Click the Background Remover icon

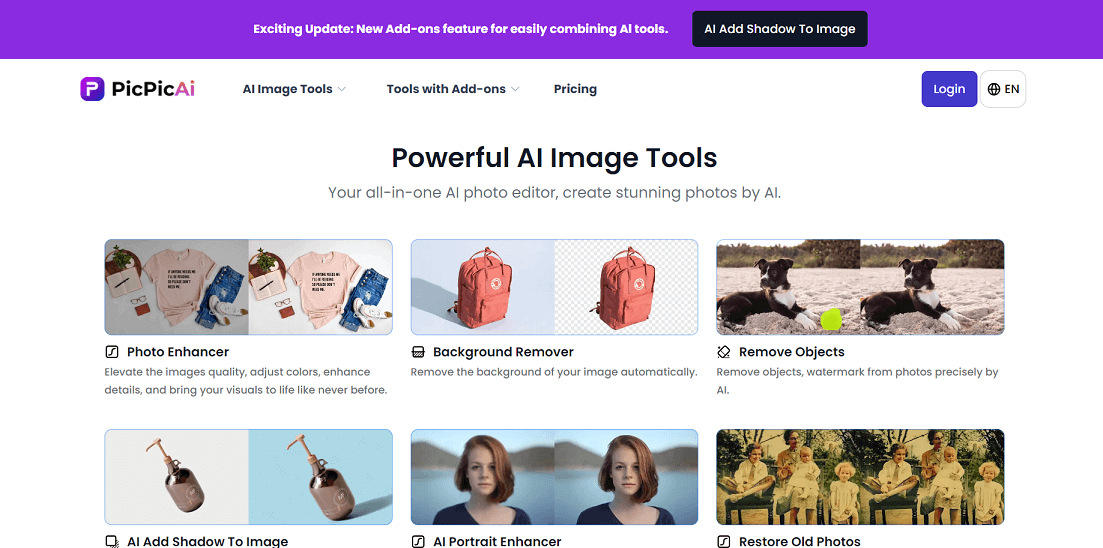[418, 352]
